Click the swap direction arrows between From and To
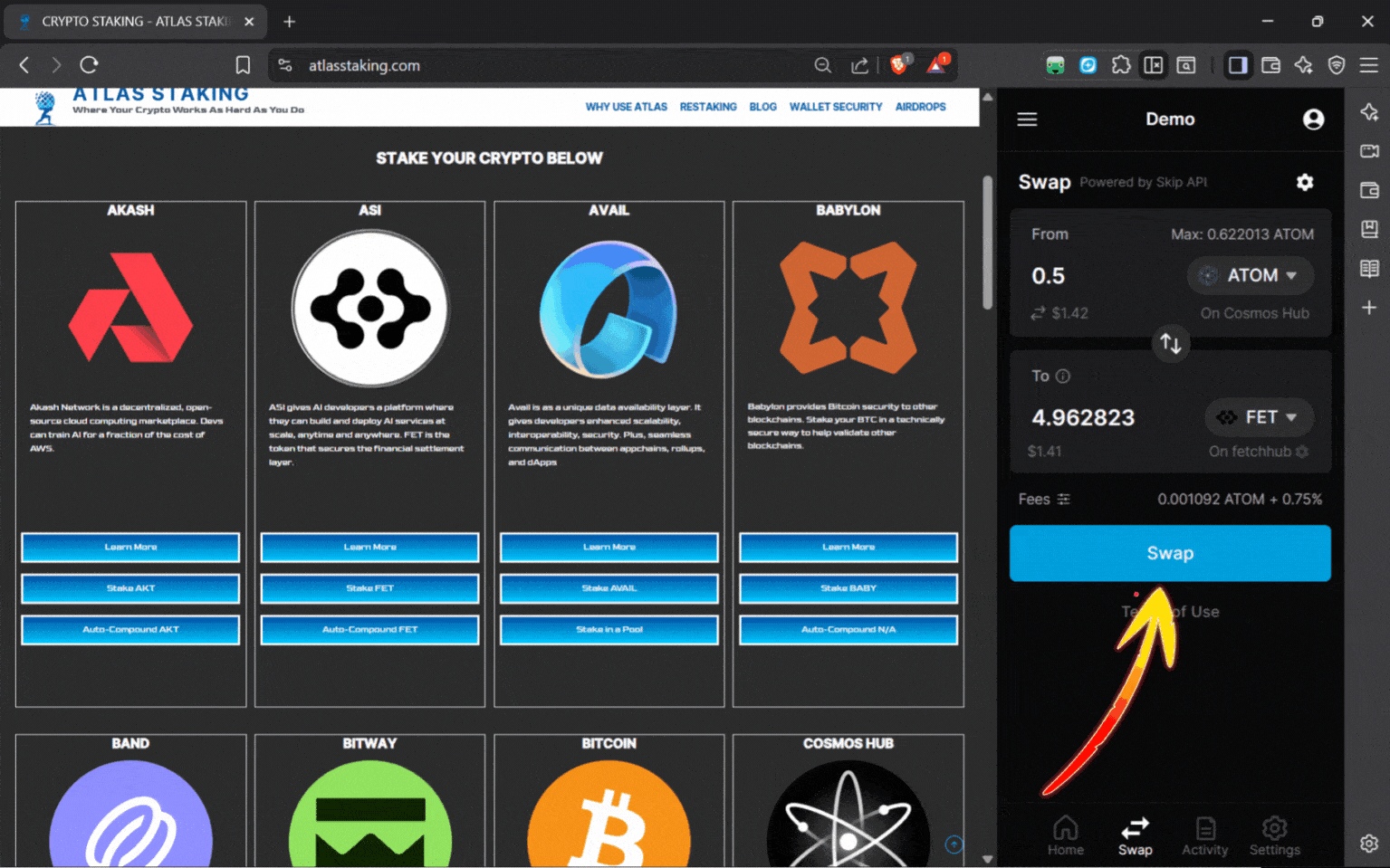Screen dimensions: 1390x868 [1170, 344]
